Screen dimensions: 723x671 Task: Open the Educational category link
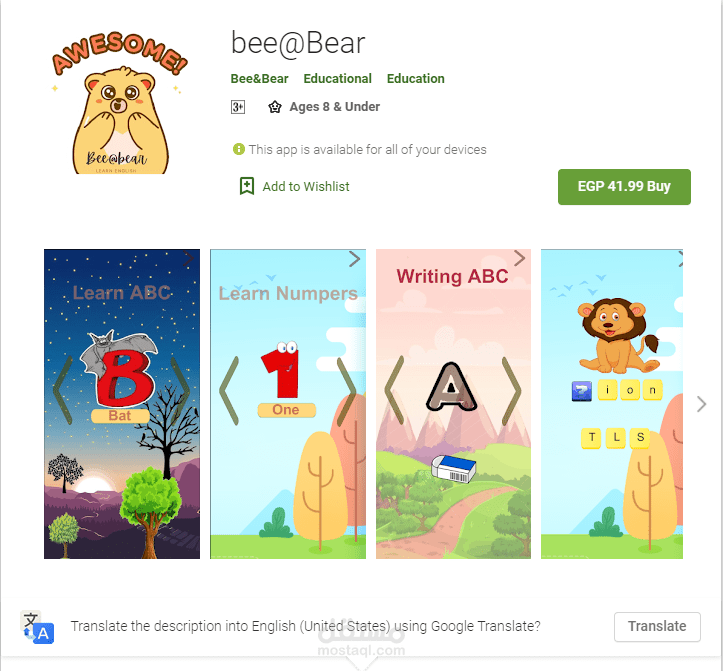tap(338, 79)
